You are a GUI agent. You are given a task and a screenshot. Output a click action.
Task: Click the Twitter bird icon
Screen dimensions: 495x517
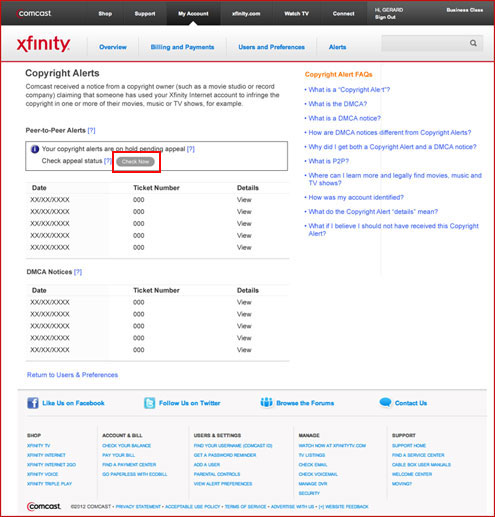(x=149, y=403)
